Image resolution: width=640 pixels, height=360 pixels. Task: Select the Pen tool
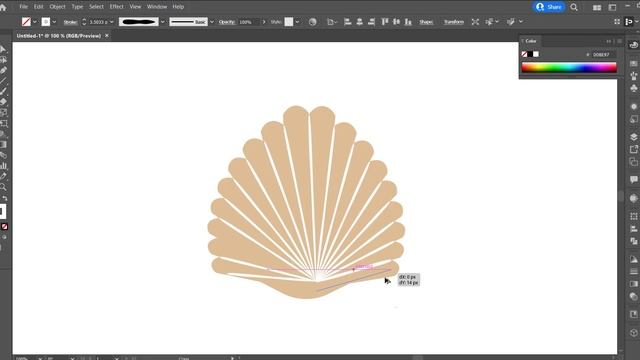coord(3,70)
